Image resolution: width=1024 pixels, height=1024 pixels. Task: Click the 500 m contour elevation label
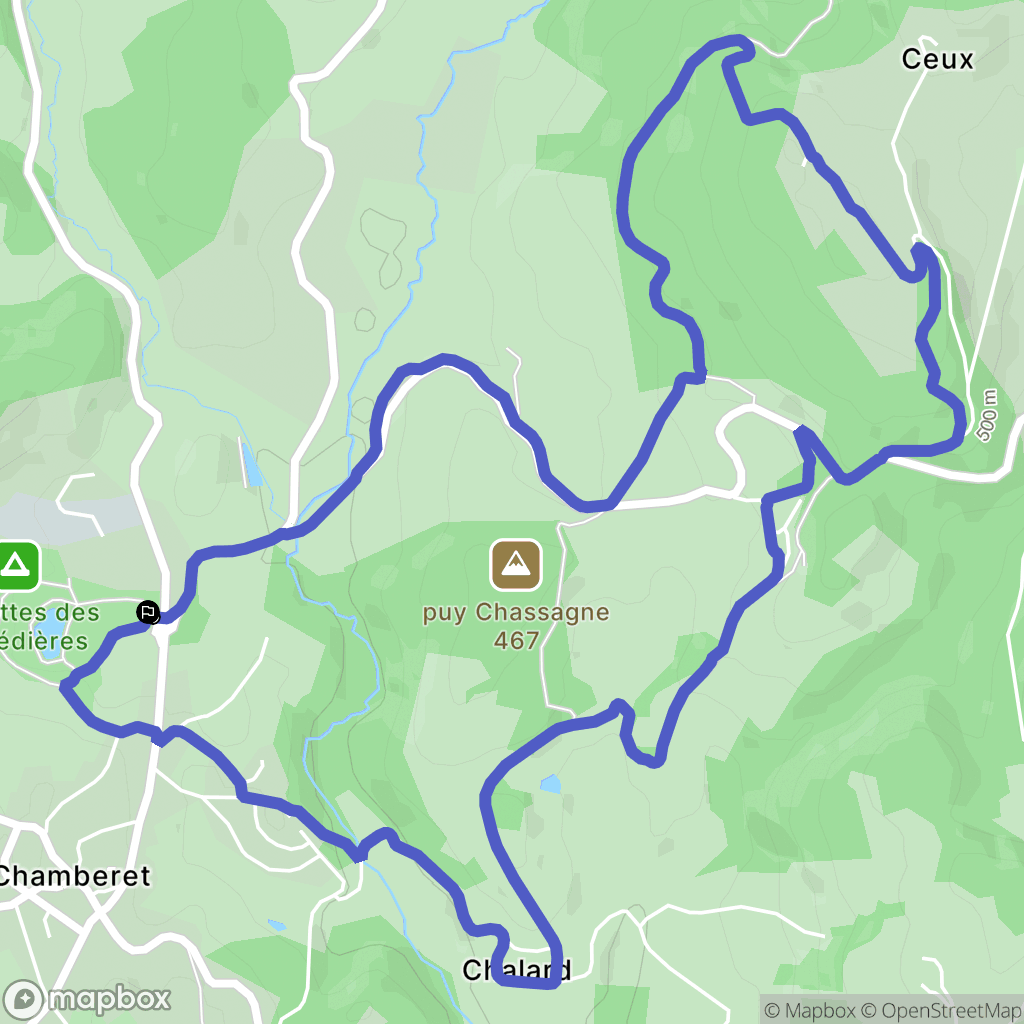tap(987, 415)
